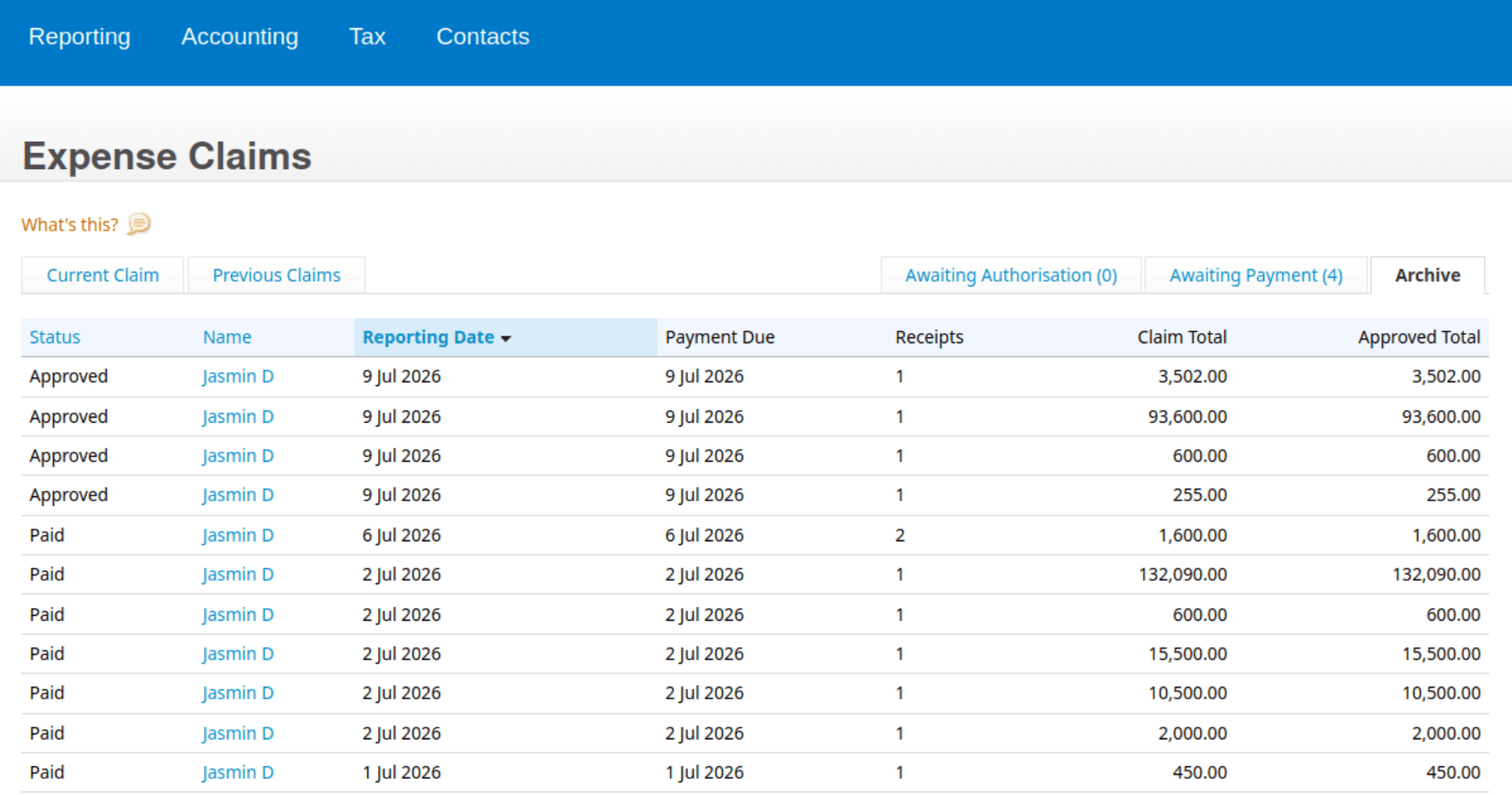Sort by the Reporting Date header
Screen dimensions: 1512x795
click(x=428, y=337)
